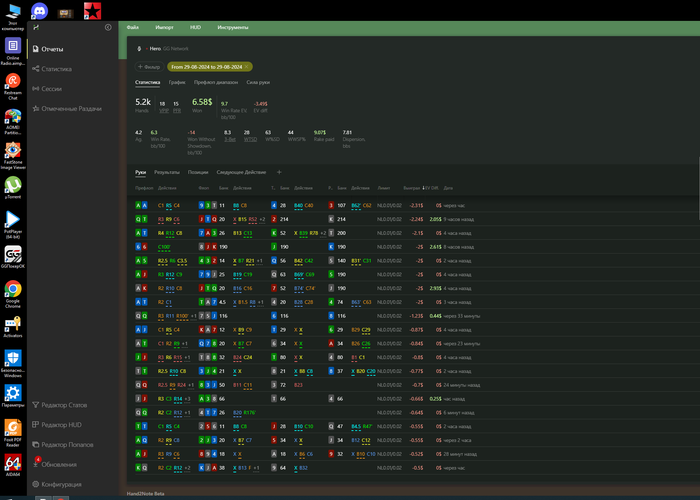700x500 pixels.
Task: Open Параметры settings desktop shortcut
Action: [13, 396]
